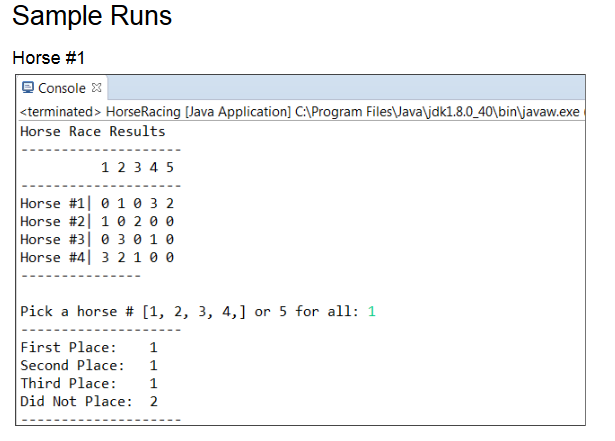Viewport: 615px width, 441px height.
Task: Switch to the Console tab
Action: coord(61,88)
